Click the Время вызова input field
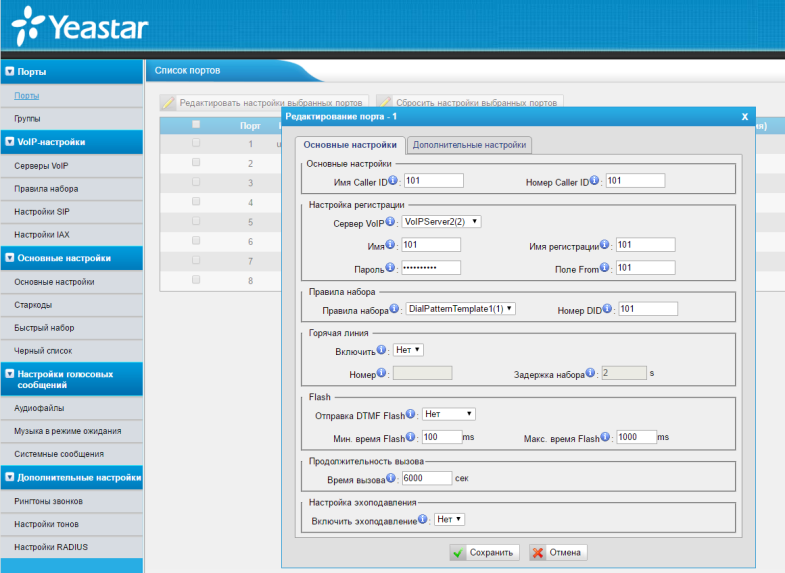Screen dimensions: 785x573 (427, 478)
